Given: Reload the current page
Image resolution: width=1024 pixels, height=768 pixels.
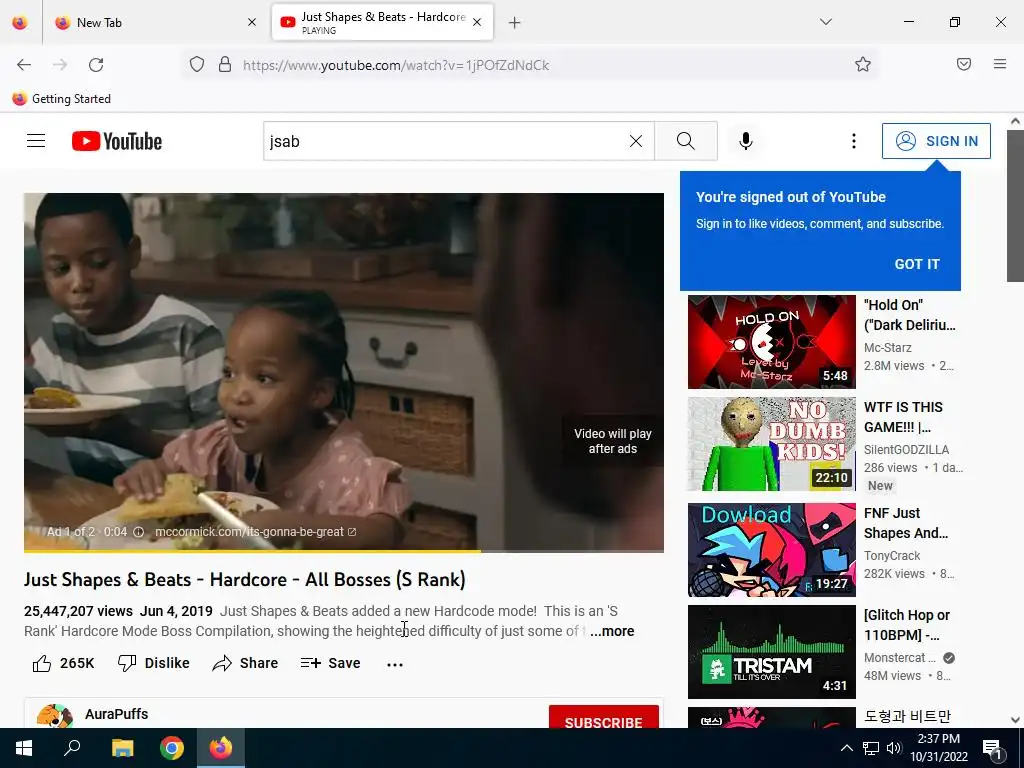Looking at the screenshot, I should coord(96,65).
